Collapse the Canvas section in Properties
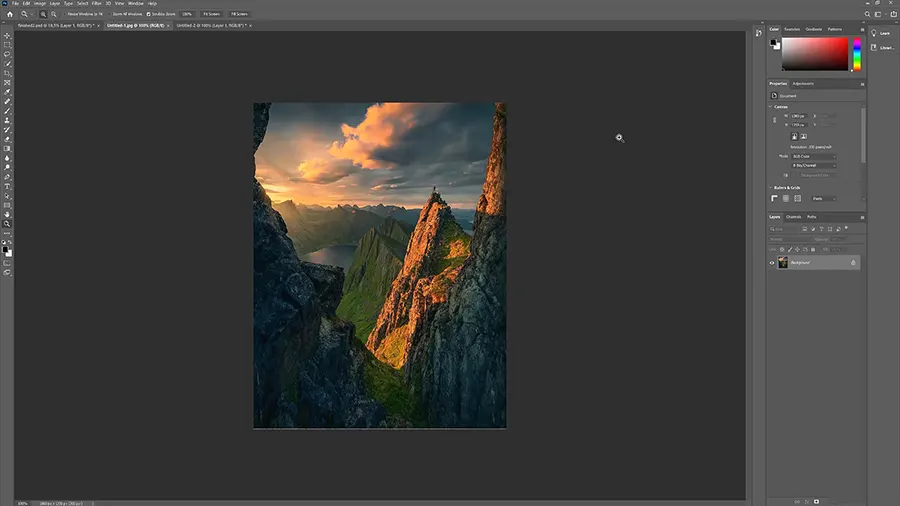The image size is (900, 506). (772, 106)
